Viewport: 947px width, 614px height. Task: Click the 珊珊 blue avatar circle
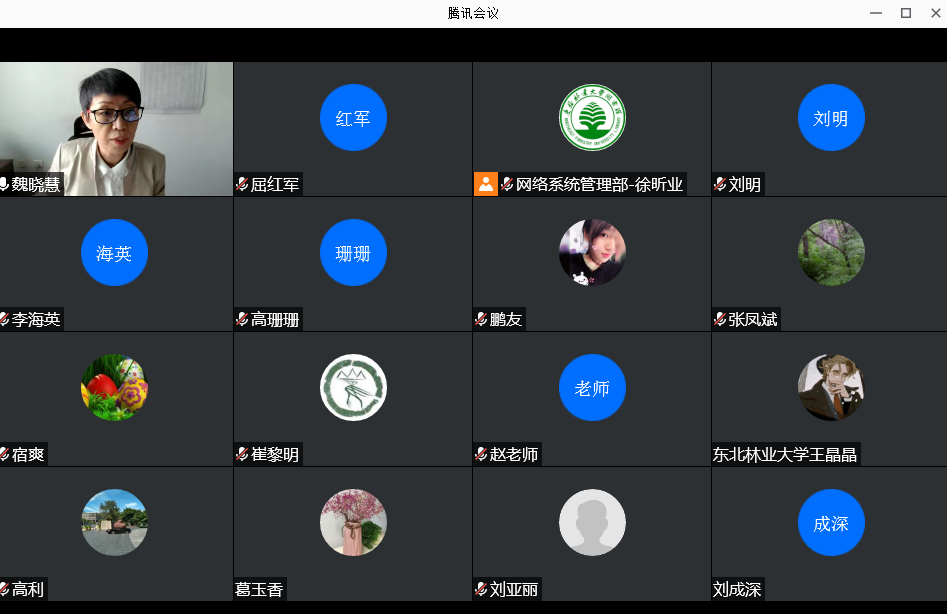353,253
